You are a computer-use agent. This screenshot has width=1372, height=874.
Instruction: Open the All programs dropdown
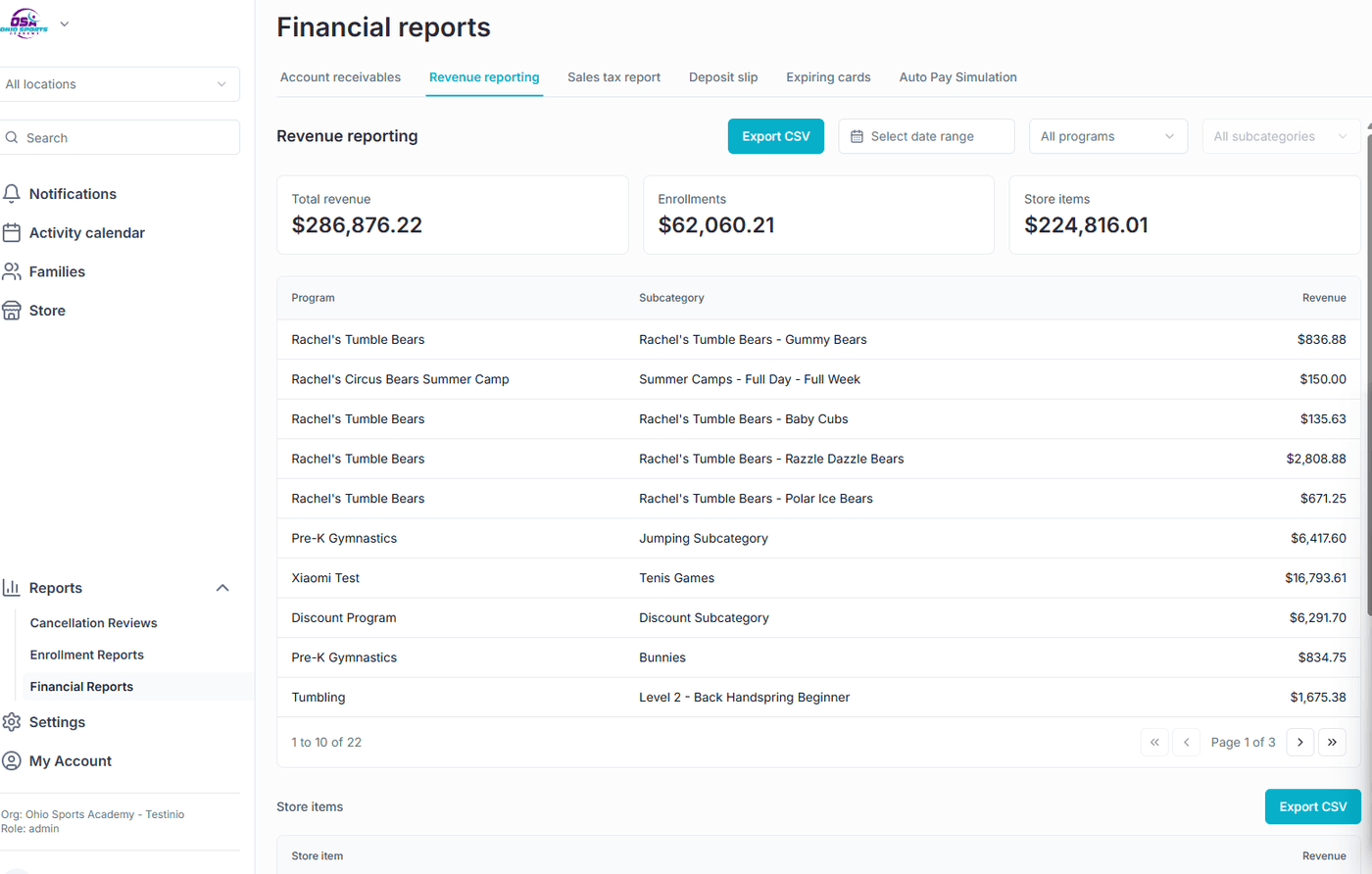click(1108, 136)
